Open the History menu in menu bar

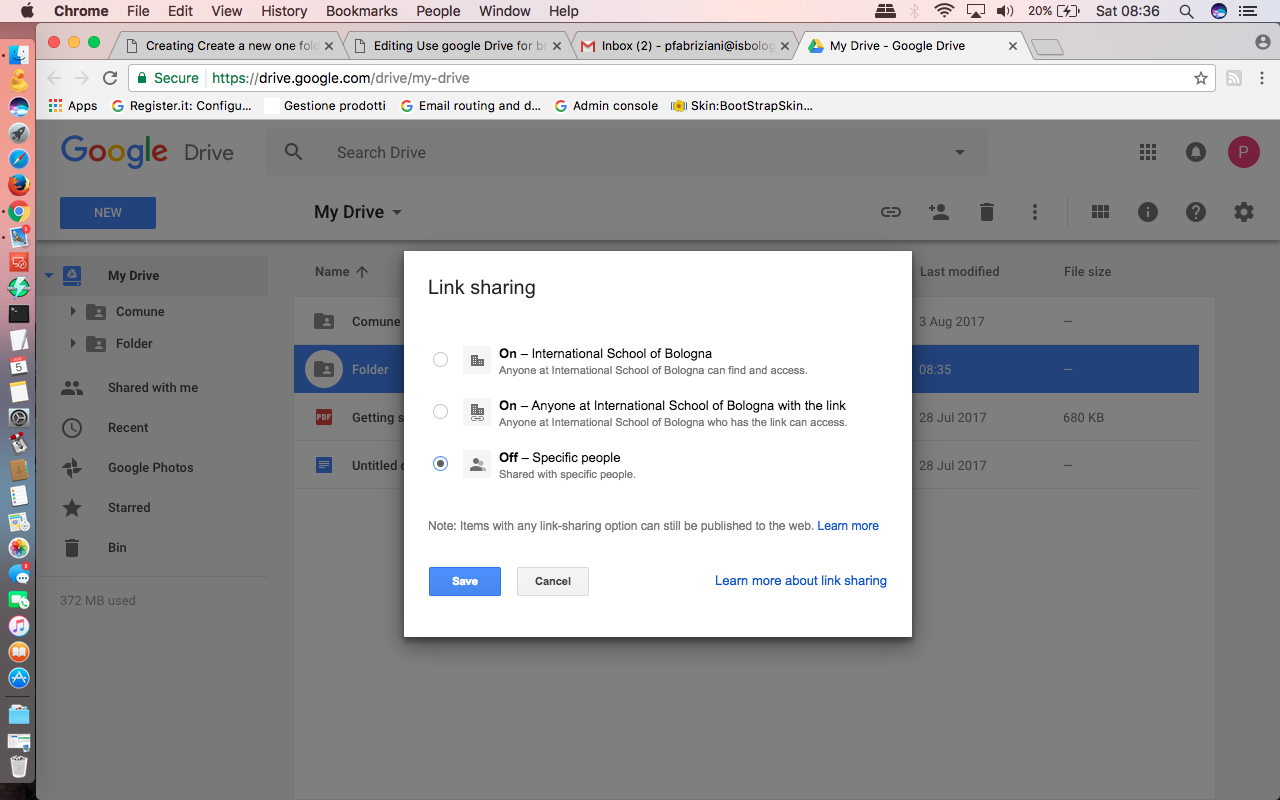[x=284, y=11]
